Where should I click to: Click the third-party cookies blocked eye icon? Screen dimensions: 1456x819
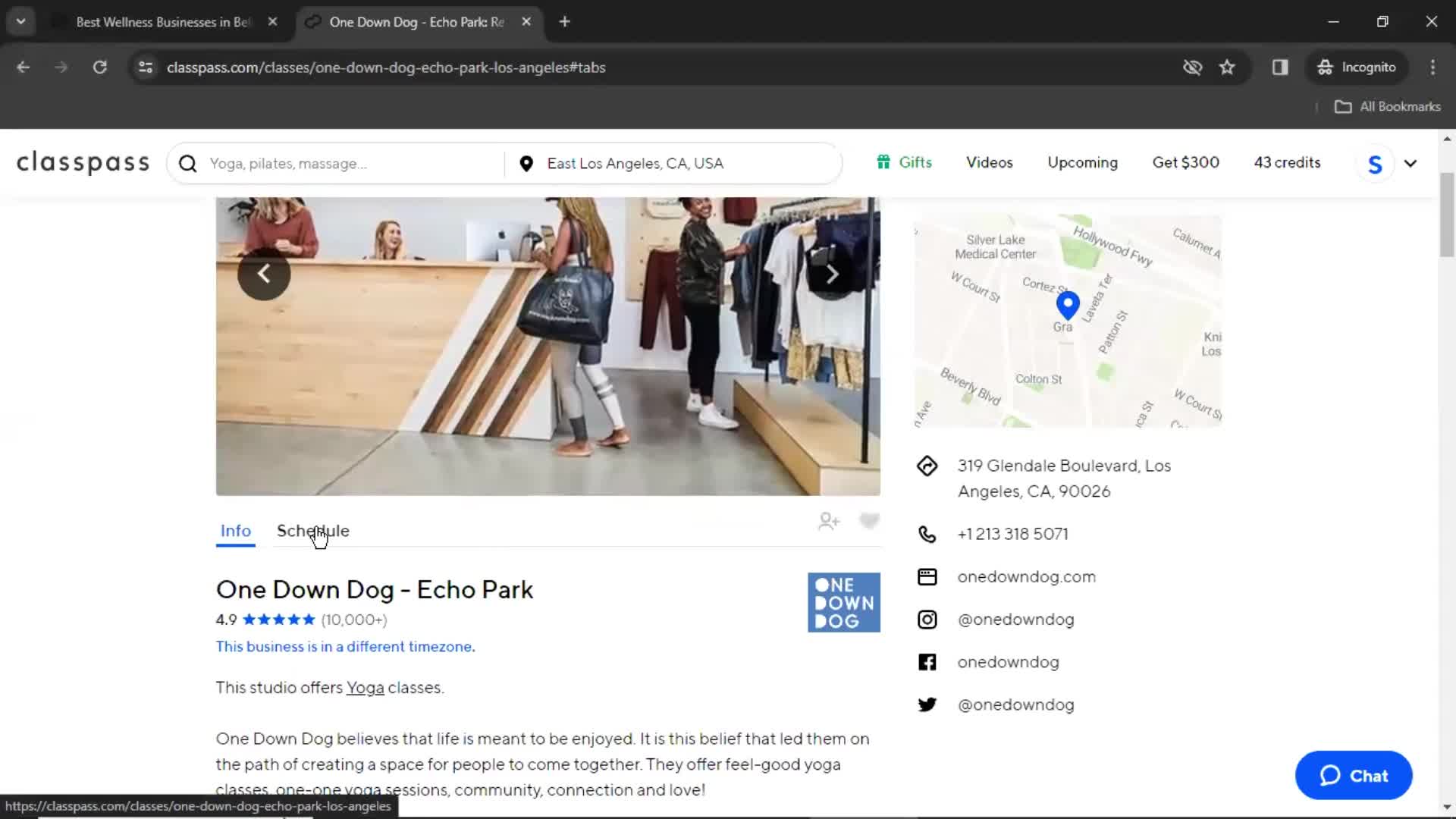click(x=1192, y=67)
